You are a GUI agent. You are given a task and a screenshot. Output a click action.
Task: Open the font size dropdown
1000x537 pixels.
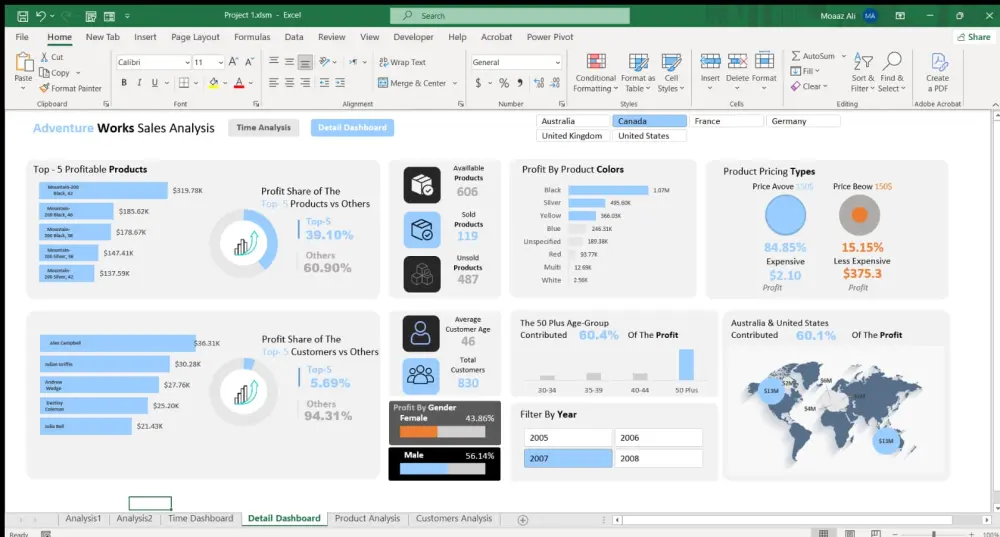pos(221,63)
